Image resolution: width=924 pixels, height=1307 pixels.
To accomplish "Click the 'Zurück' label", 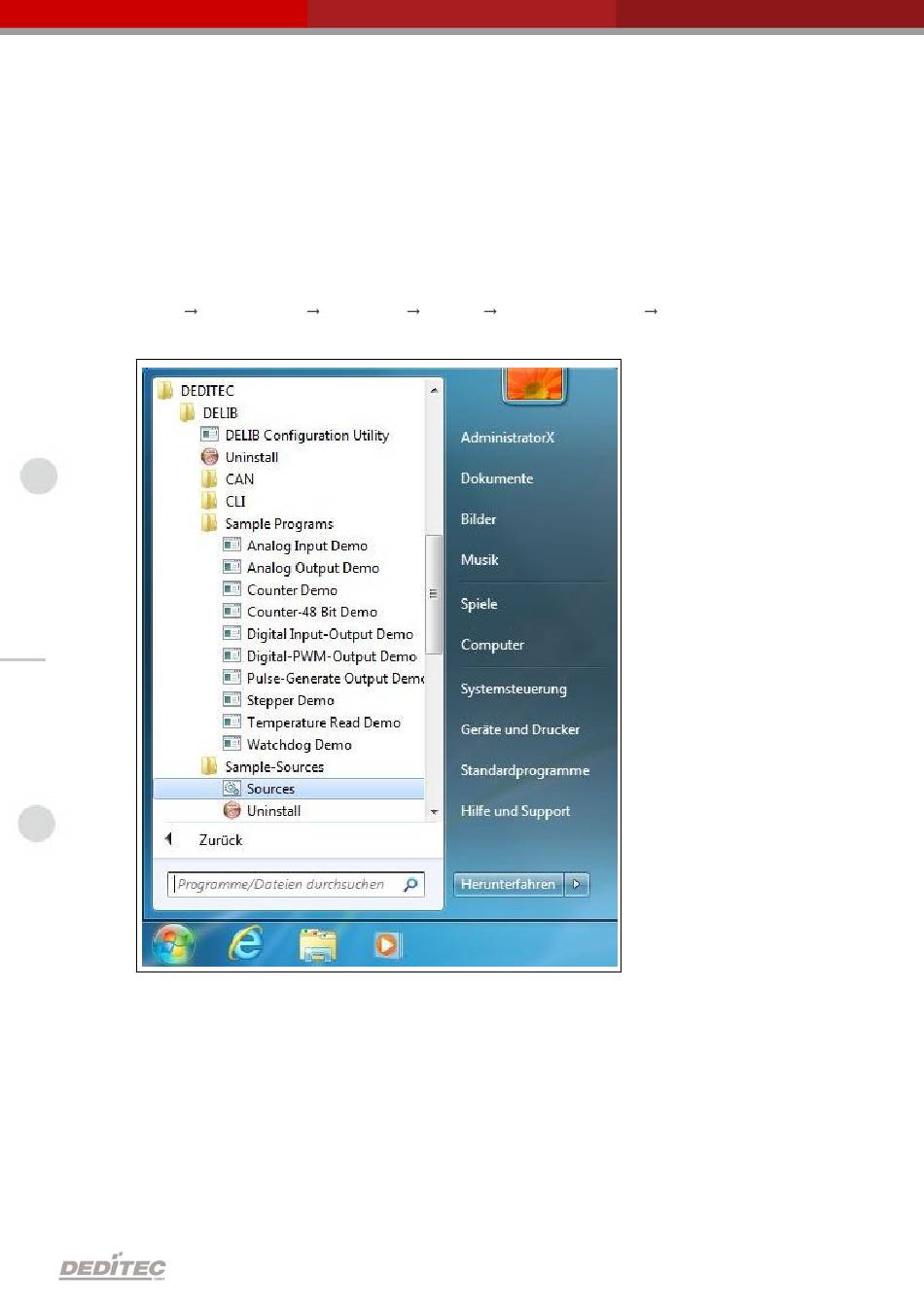I will [221, 839].
